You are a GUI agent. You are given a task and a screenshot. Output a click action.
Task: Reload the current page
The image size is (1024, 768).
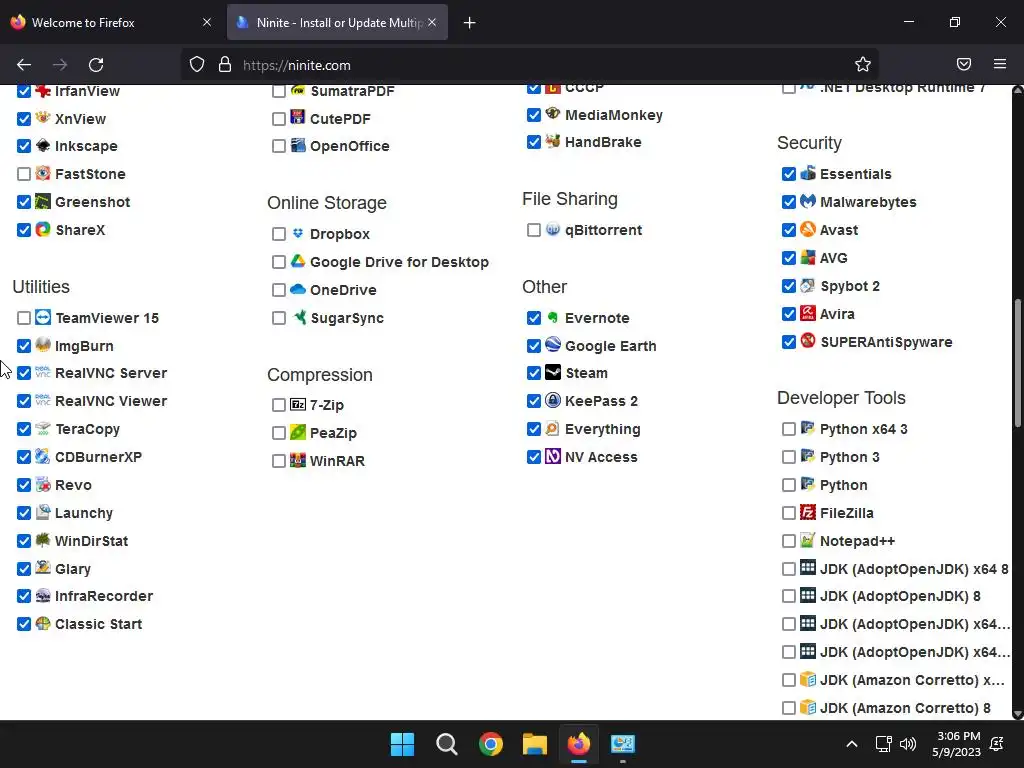coord(96,65)
